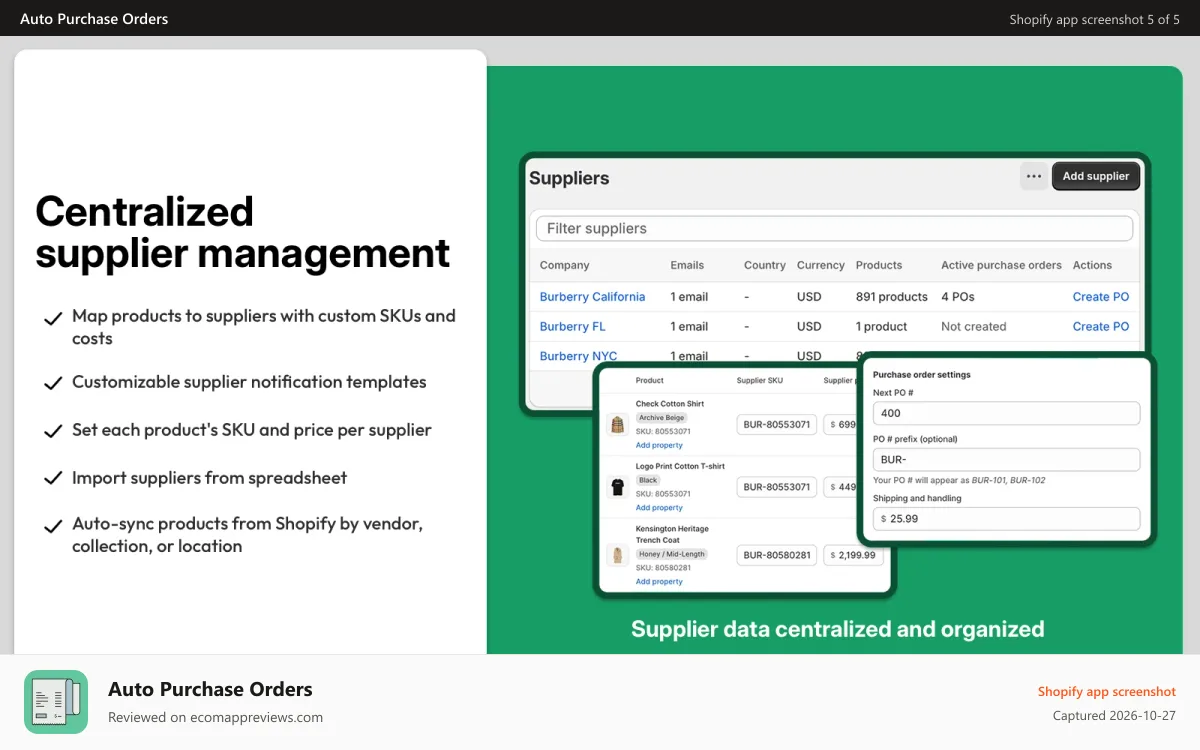
Task: Click the Shopify app screenshot orange label
Action: (x=1107, y=692)
